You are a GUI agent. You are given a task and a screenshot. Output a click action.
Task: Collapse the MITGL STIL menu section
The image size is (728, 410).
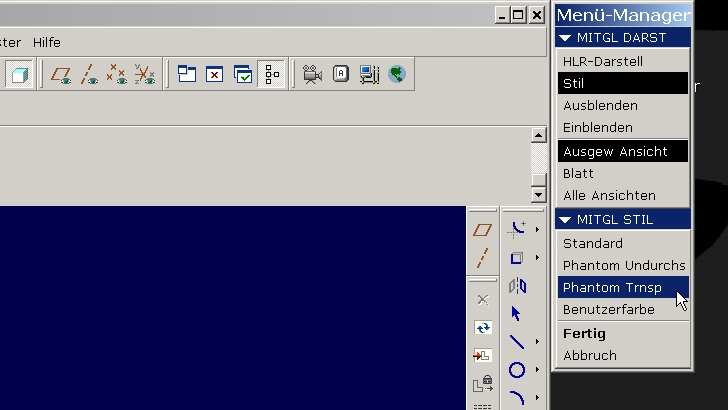pos(565,220)
